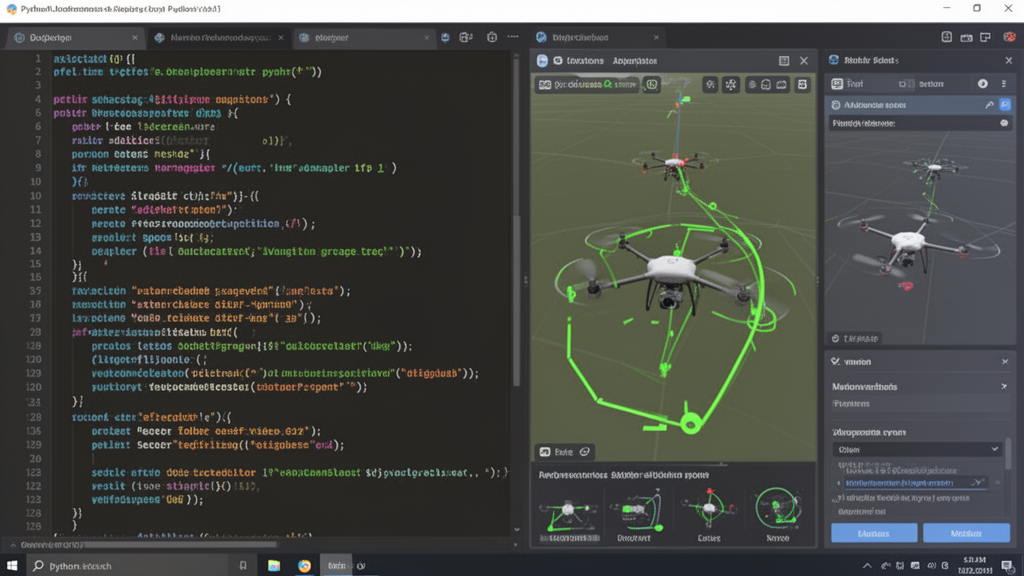Open Chrome from the Windows taskbar
The width and height of the screenshot is (1024, 576).
point(304,565)
